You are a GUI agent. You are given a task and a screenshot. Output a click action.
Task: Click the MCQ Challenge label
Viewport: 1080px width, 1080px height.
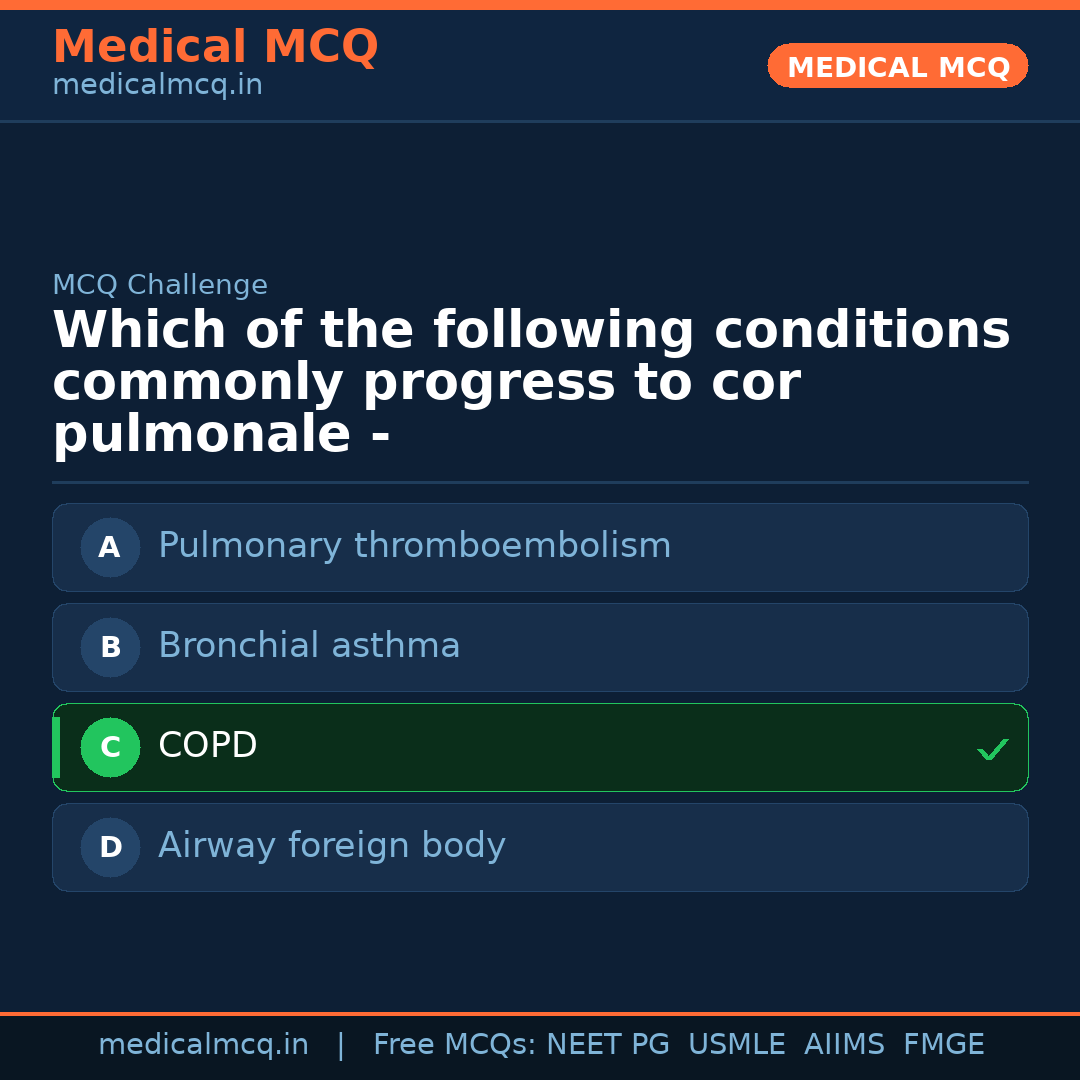click(x=160, y=285)
